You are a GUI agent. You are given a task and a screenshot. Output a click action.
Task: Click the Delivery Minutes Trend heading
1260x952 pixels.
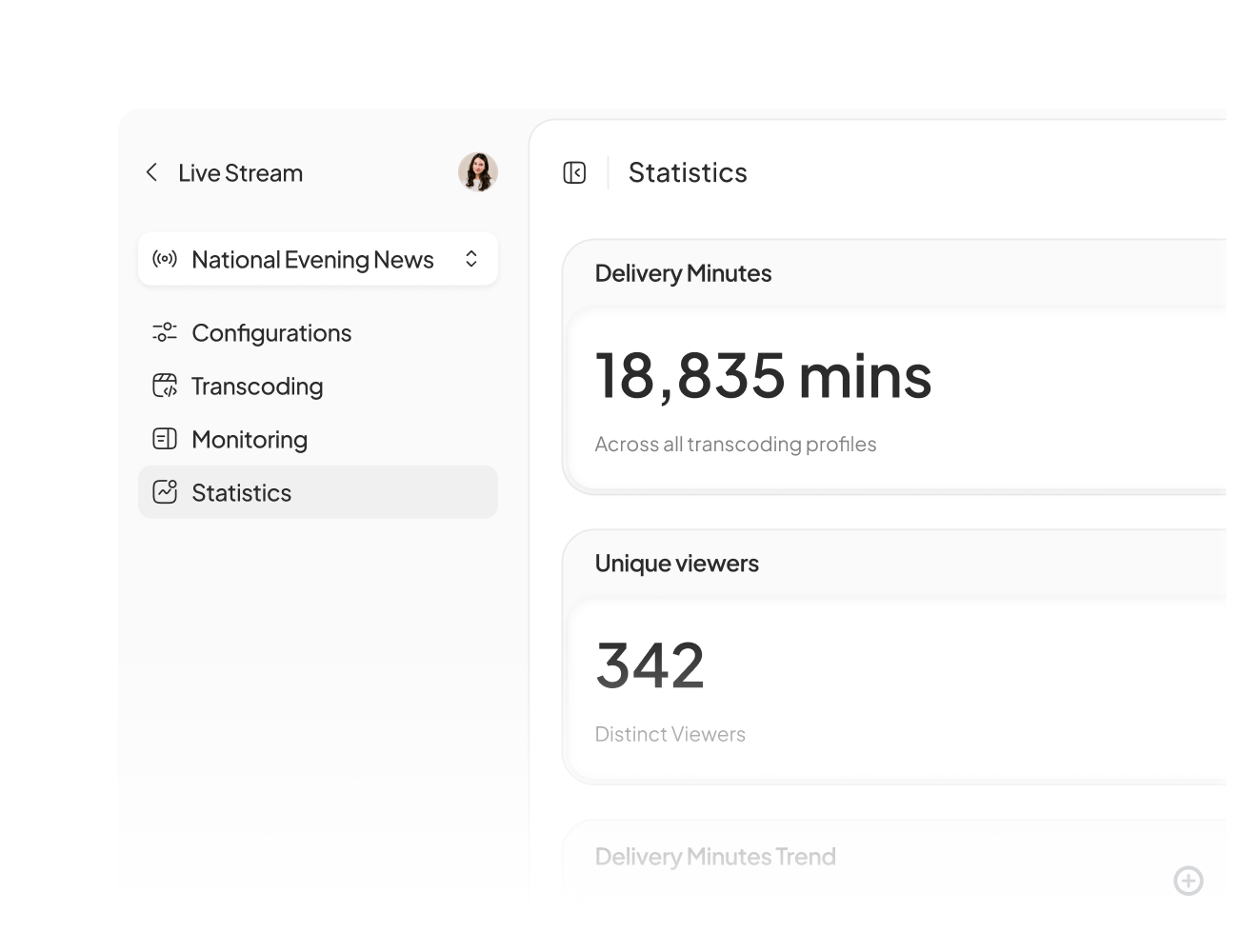[x=715, y=857]
